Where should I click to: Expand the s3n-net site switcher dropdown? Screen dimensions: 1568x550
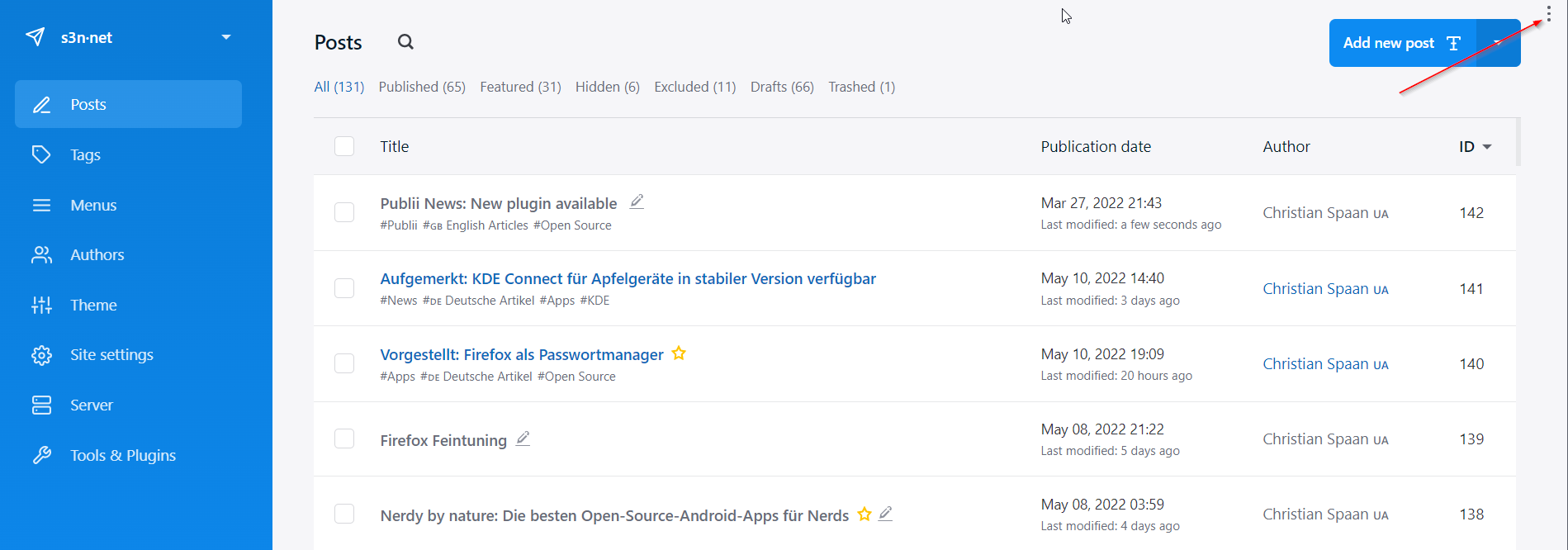coord(226,37)
